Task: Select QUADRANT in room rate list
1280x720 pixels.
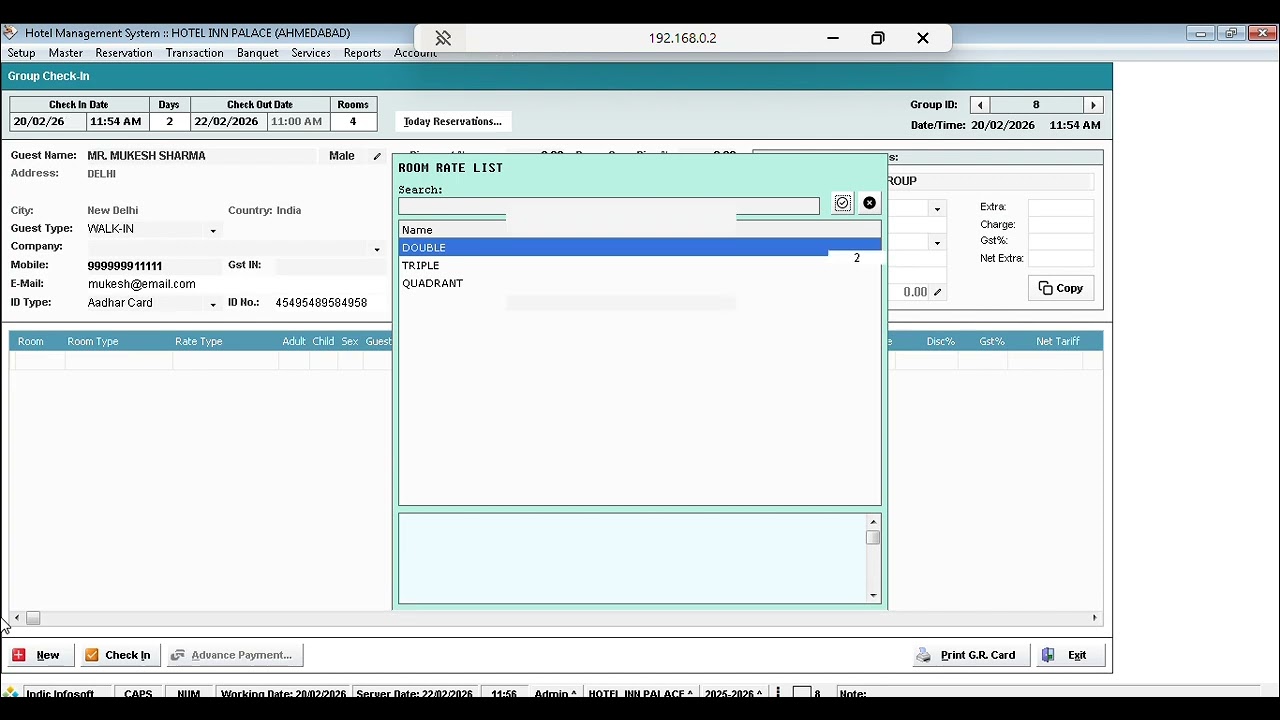Action: click(639, 284)
